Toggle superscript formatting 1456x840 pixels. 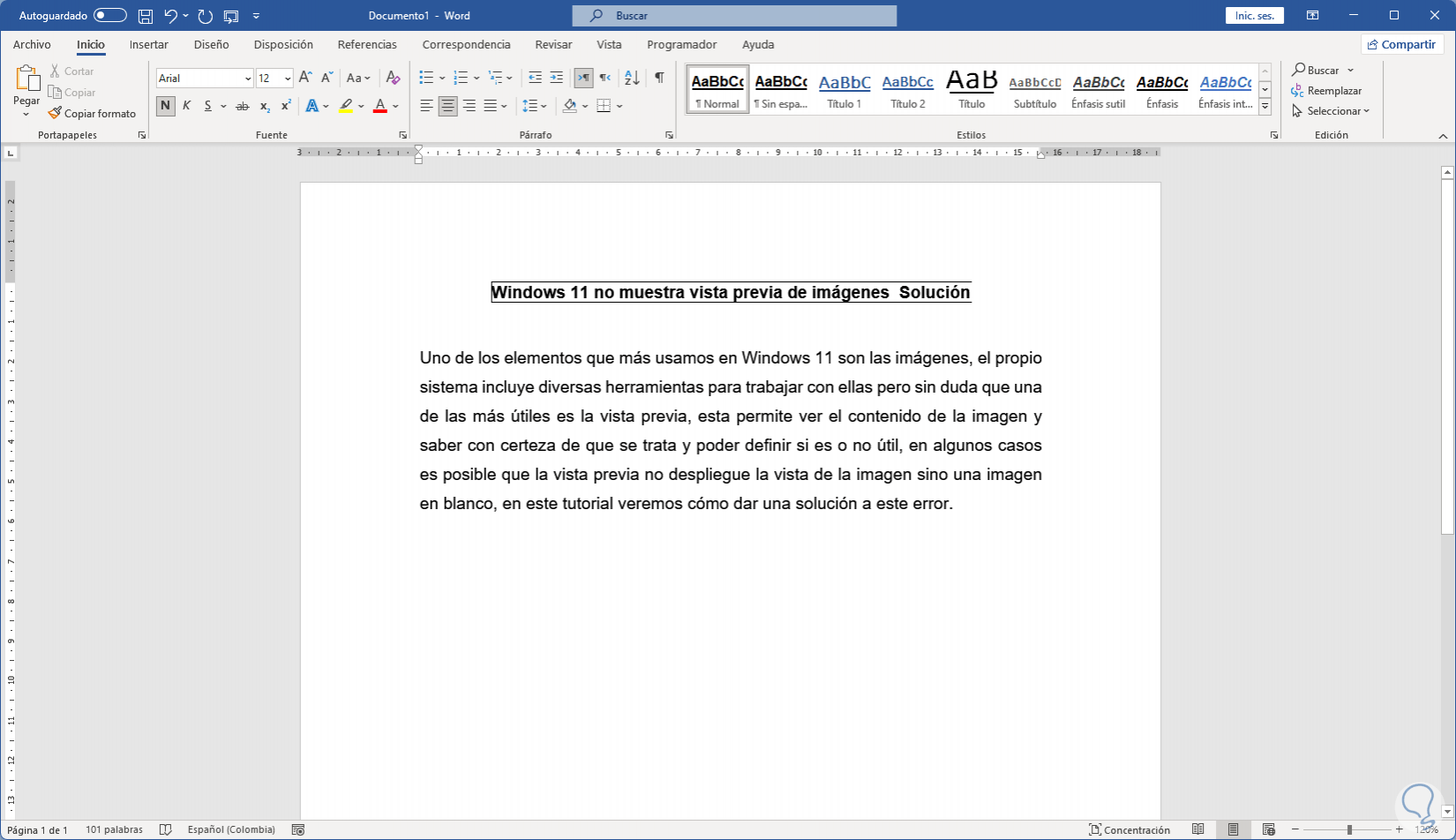(286, 106)
